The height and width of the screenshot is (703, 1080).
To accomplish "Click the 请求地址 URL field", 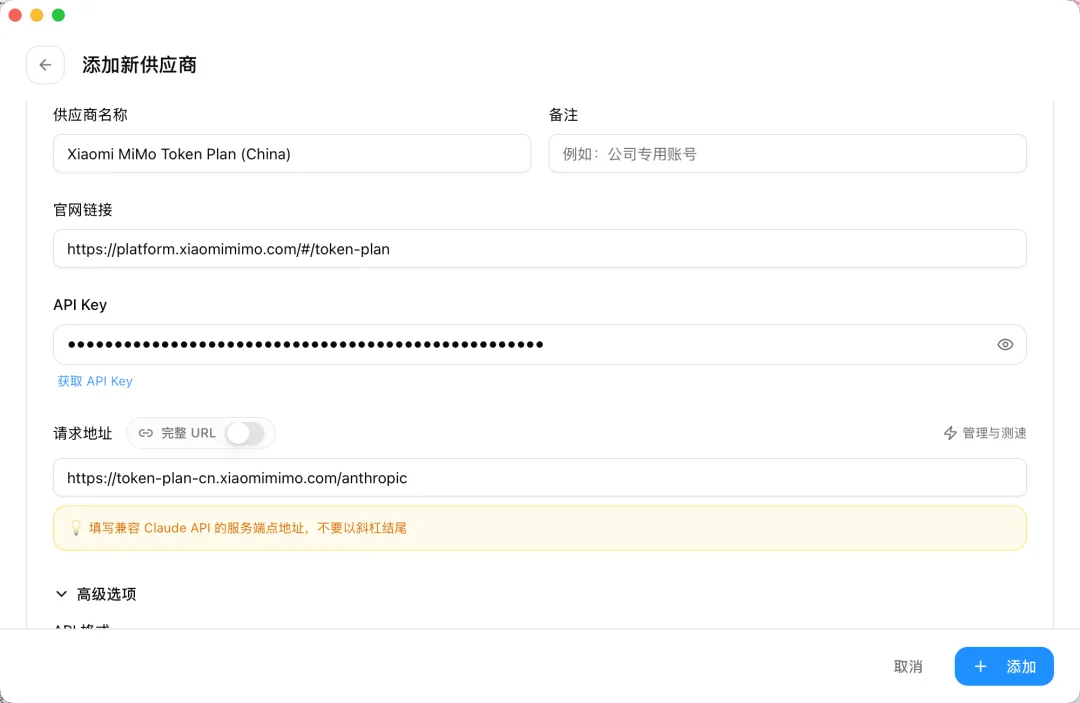I will (540, 478).
